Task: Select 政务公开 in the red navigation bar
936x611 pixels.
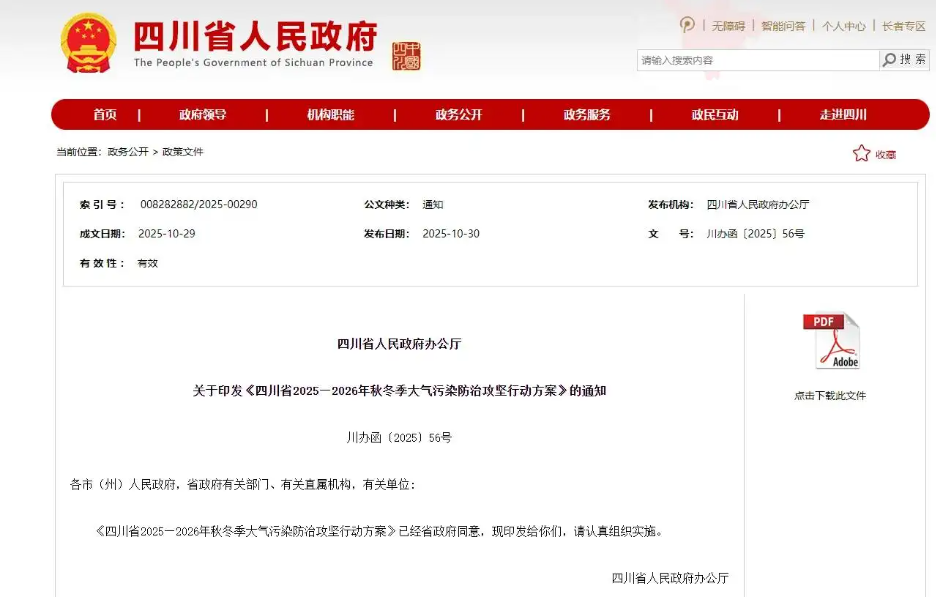Action: point(459,115)
